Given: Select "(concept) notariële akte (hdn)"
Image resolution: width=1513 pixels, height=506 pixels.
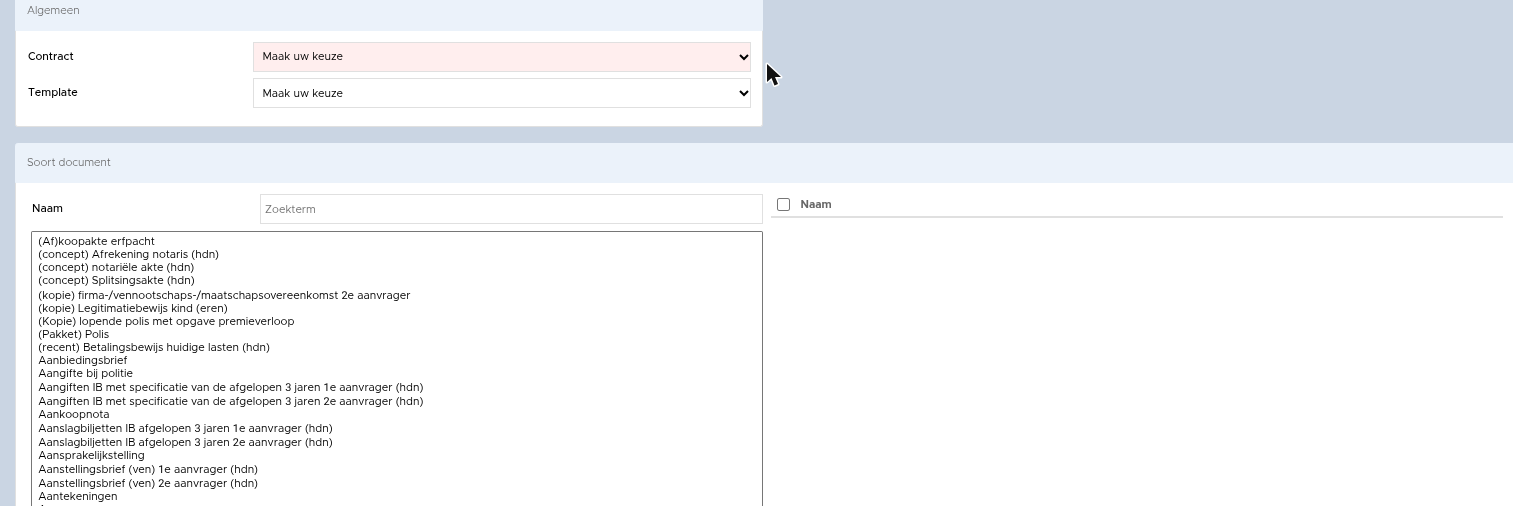Looking at the screenshot, I should coord(397,267).
